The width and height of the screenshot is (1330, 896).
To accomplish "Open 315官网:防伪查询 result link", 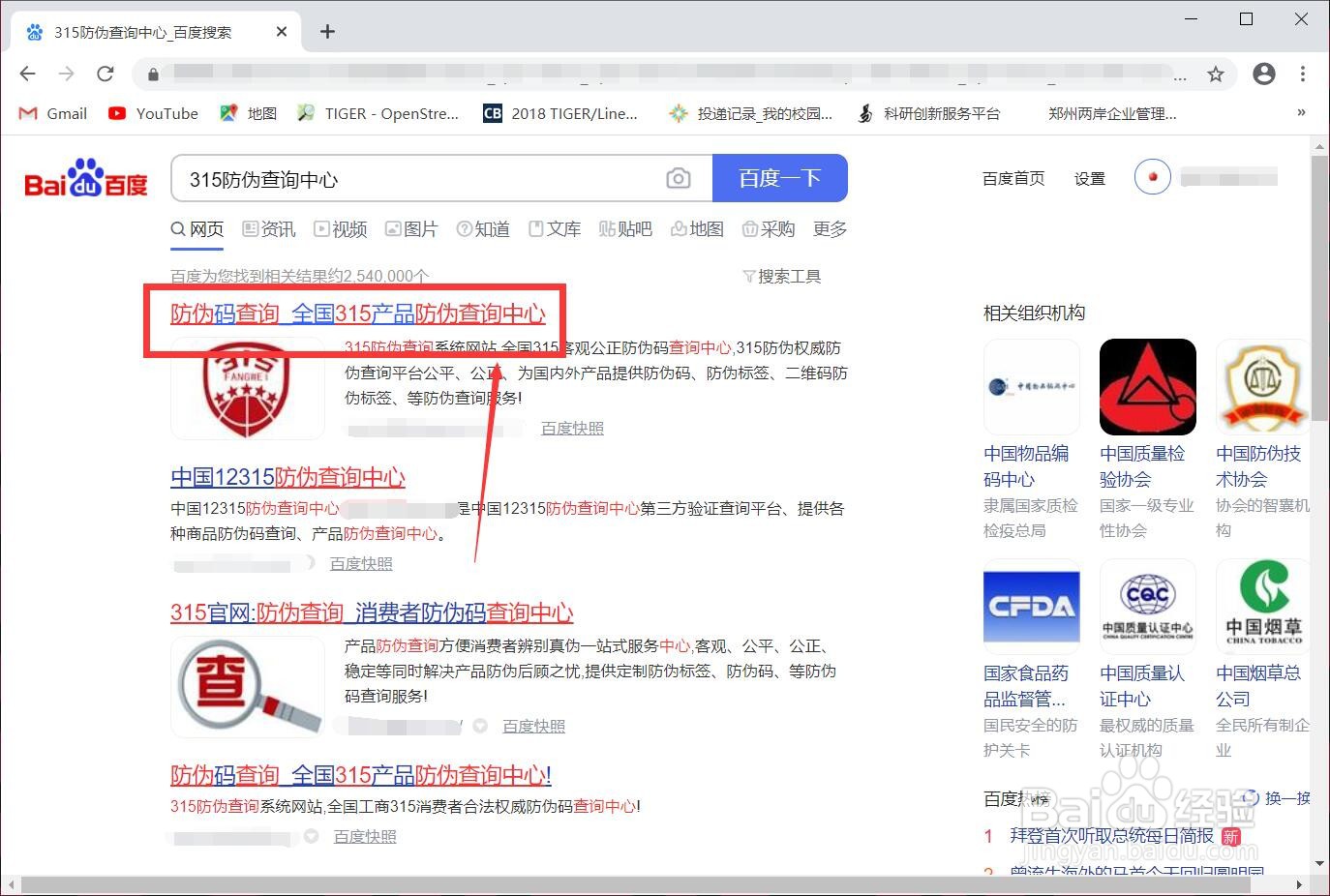I will (372, 612).
